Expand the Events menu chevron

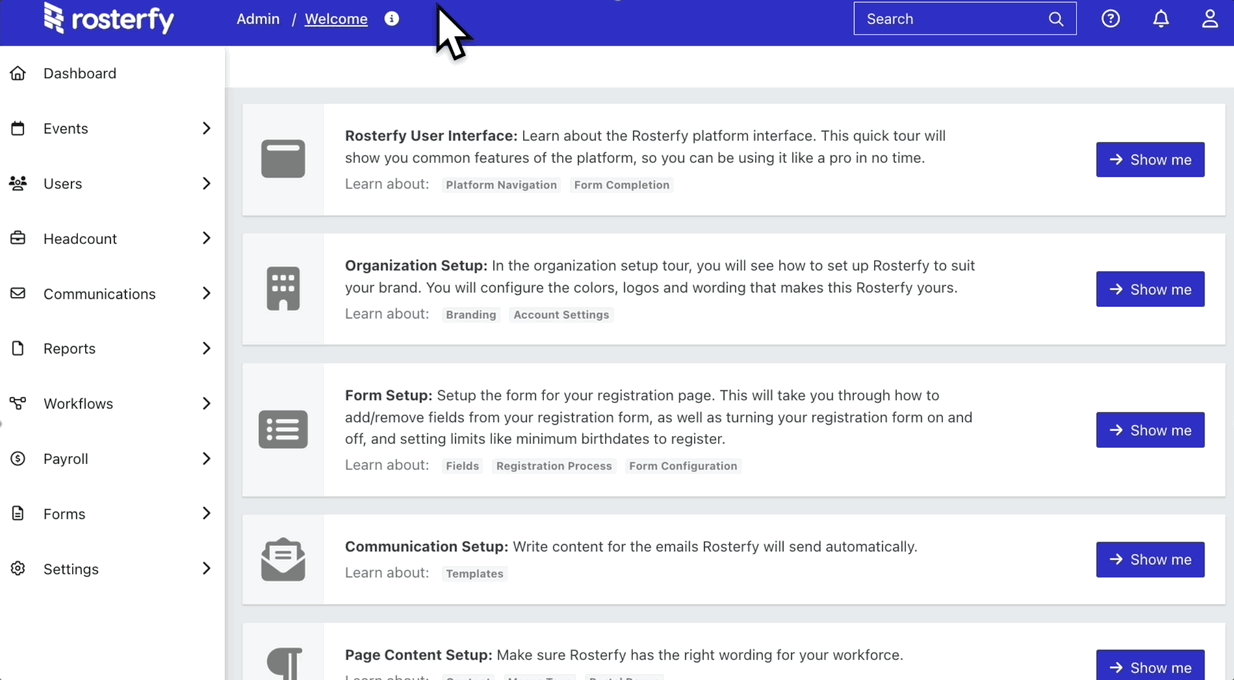click(206, 128)
